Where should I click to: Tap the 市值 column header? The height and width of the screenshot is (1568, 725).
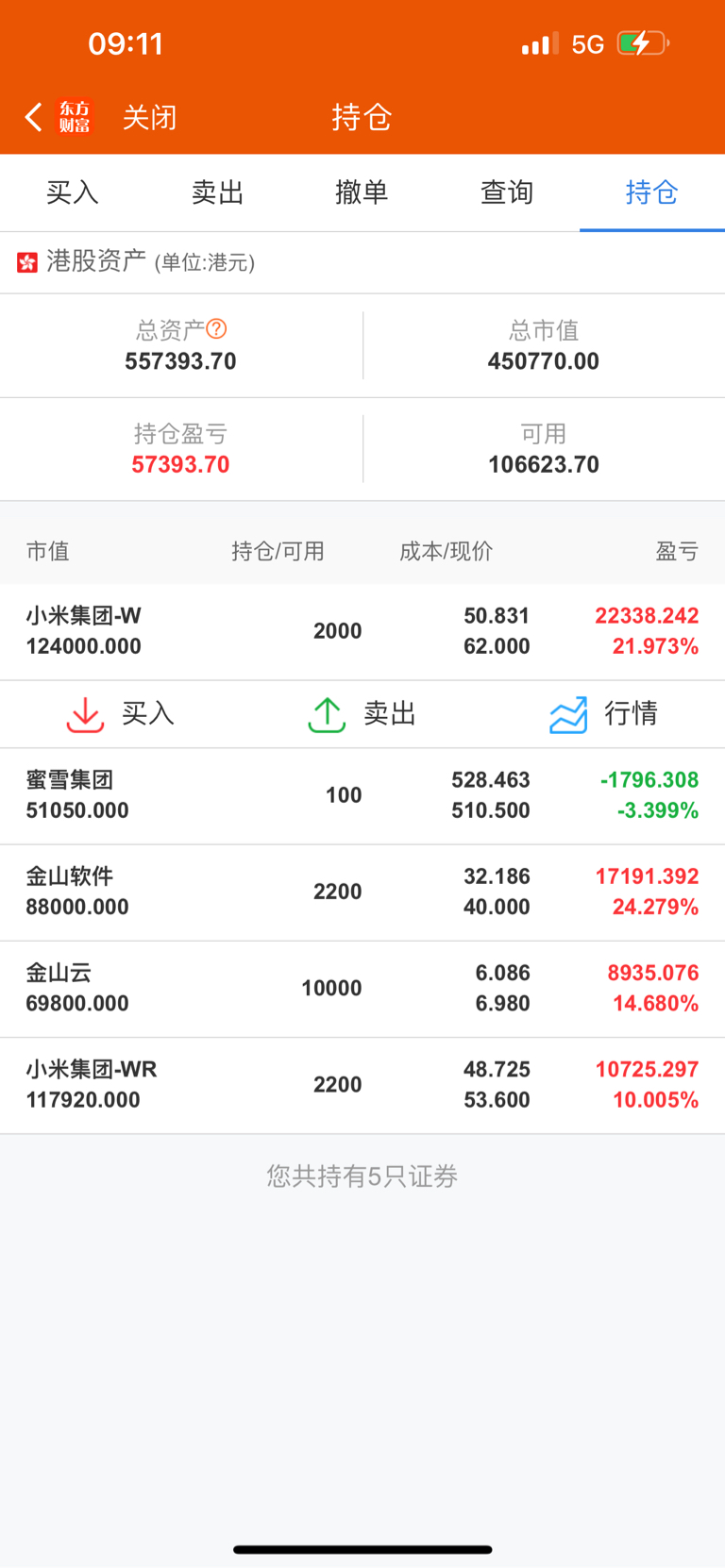pos(48,551)
